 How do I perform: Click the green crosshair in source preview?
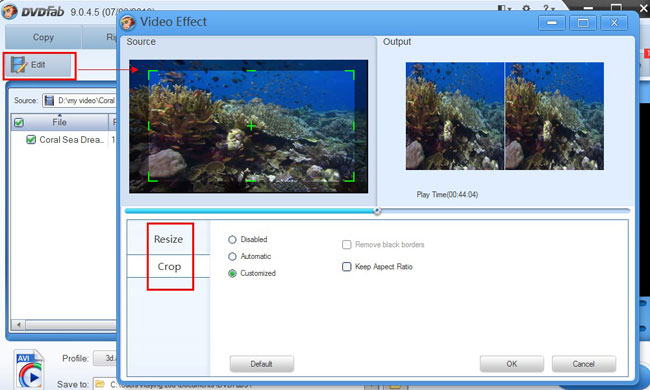coord(251,125)
